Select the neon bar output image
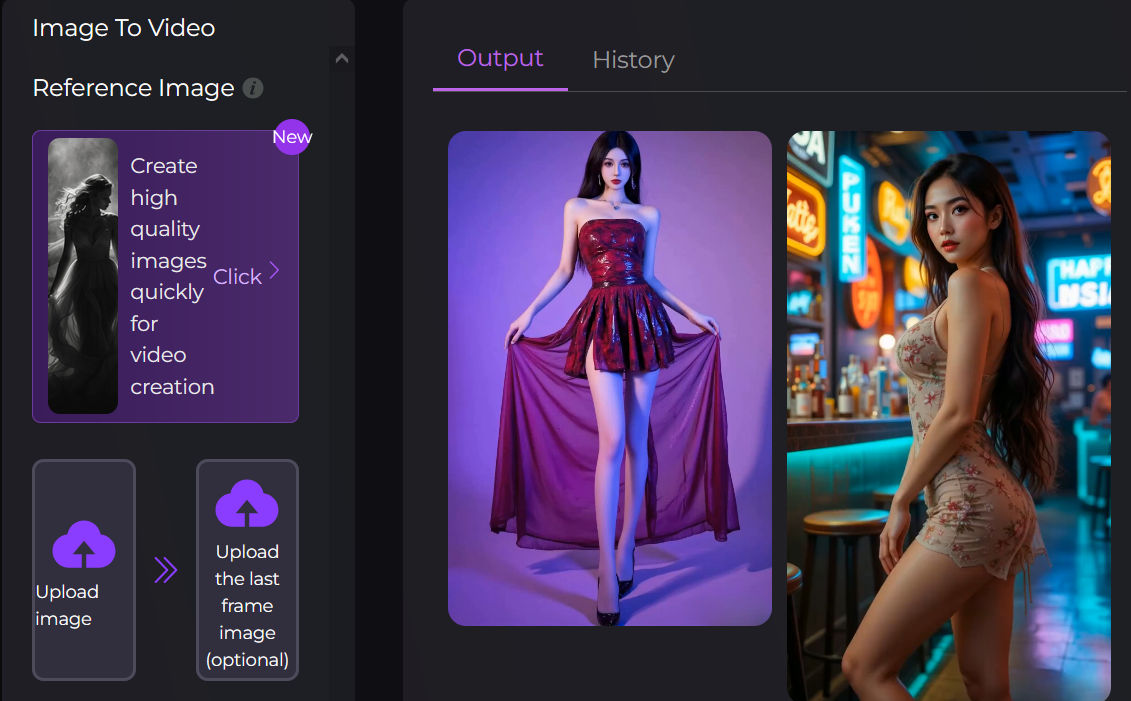The image size is (1131, 701). pyautogui.click(x=948, y=415)
